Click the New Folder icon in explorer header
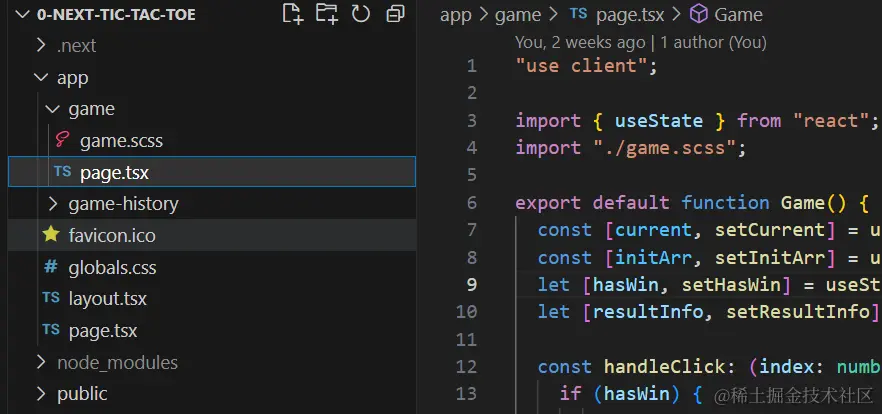Viewport: 882px width, 414px height. click(327, 14)
